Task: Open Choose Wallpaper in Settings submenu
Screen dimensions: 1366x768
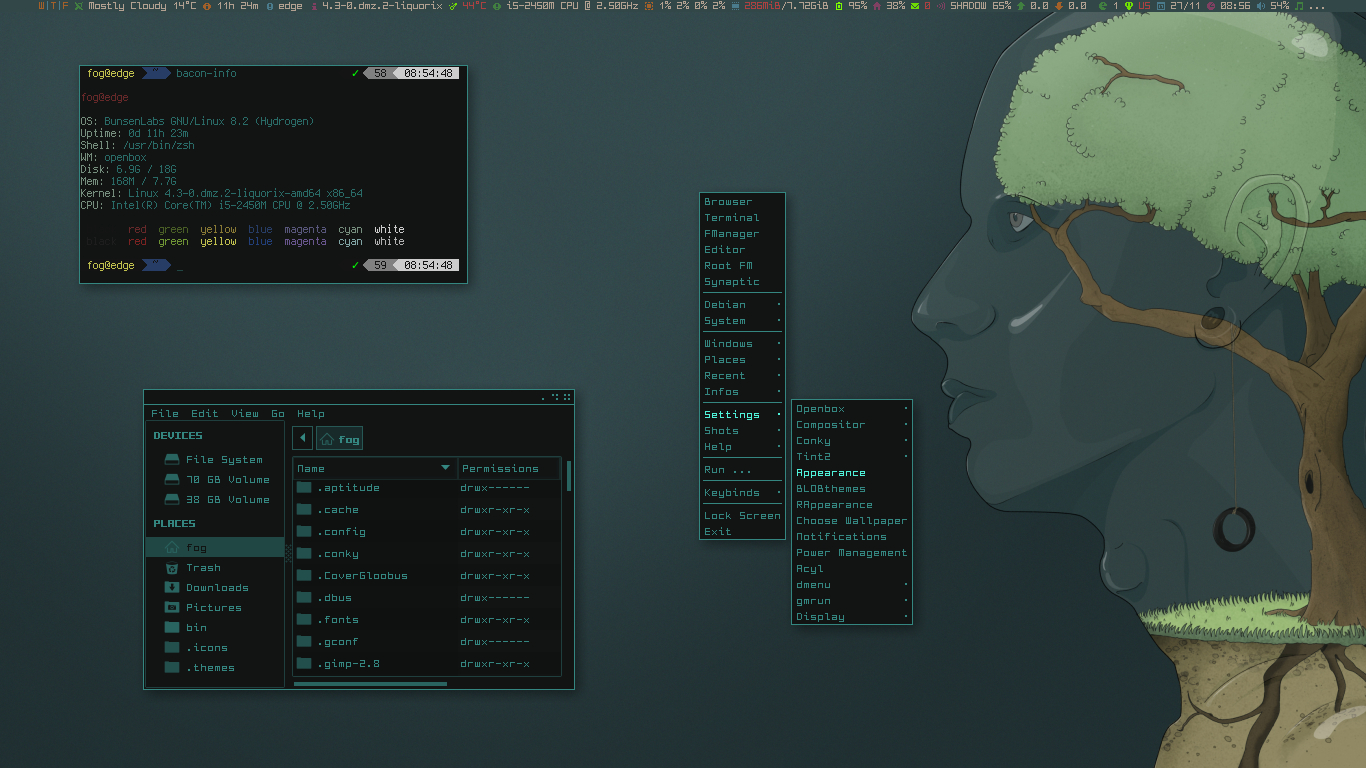Action: pos(852,521)
